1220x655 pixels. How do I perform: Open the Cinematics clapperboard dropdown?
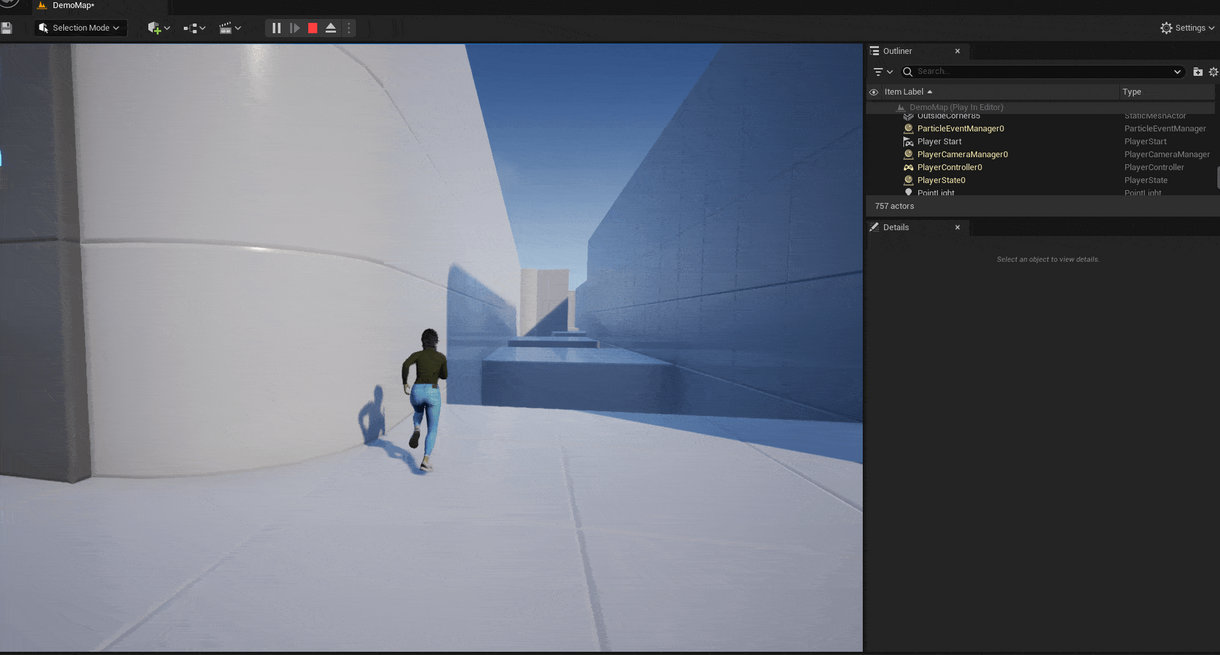230,28
